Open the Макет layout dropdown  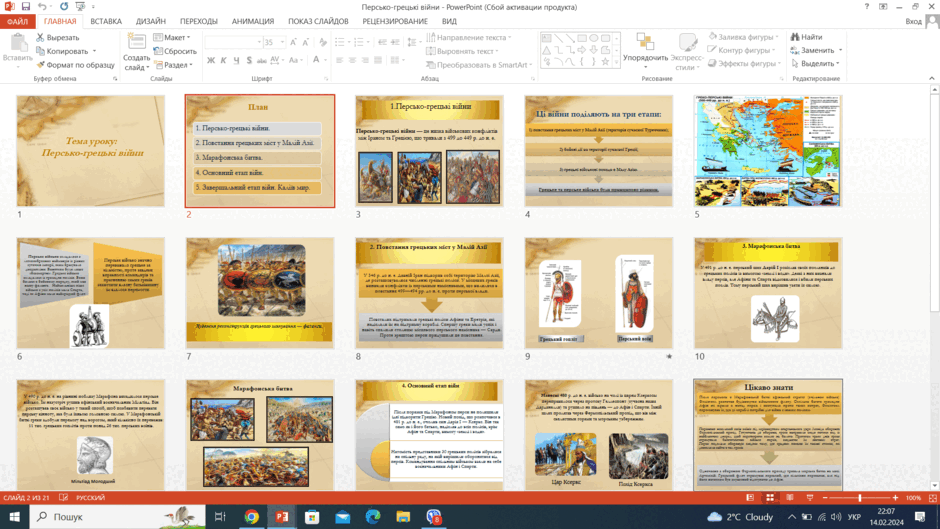pos(171,37)
